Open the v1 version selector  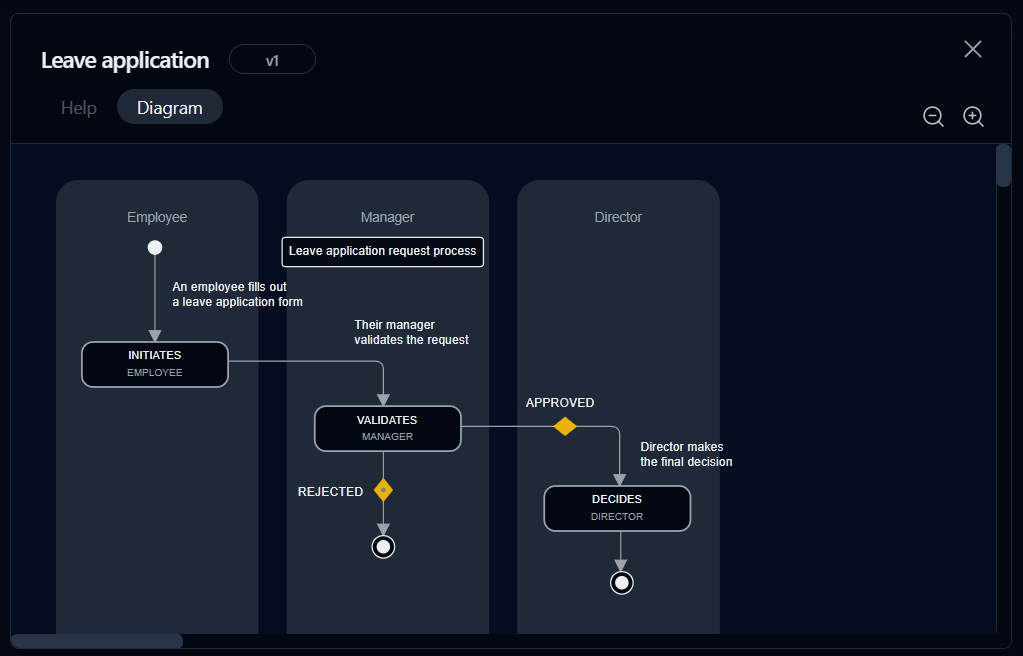(x=272, y=59)
